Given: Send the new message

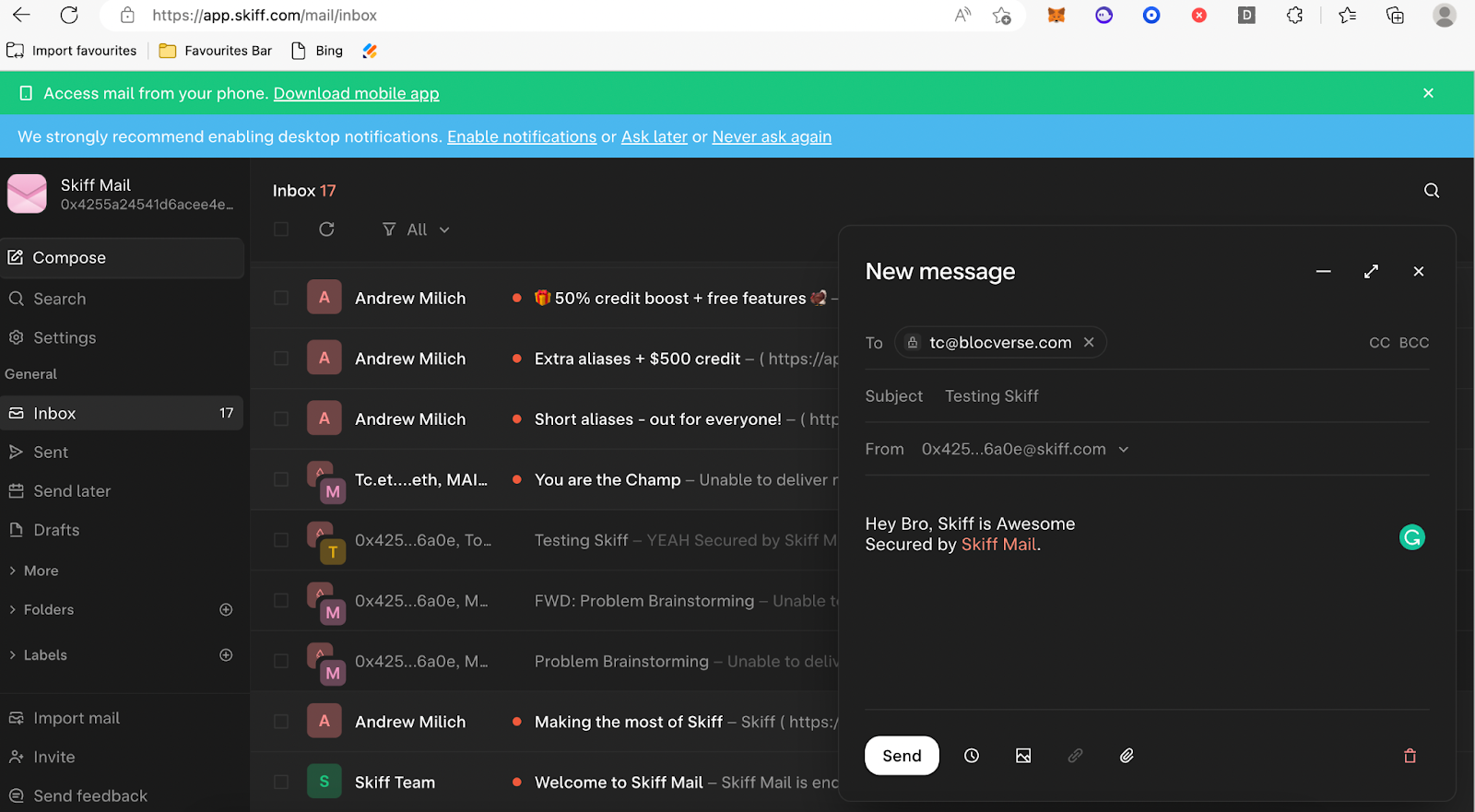Looking at the screenshot, I should click(x=902, y=756).
